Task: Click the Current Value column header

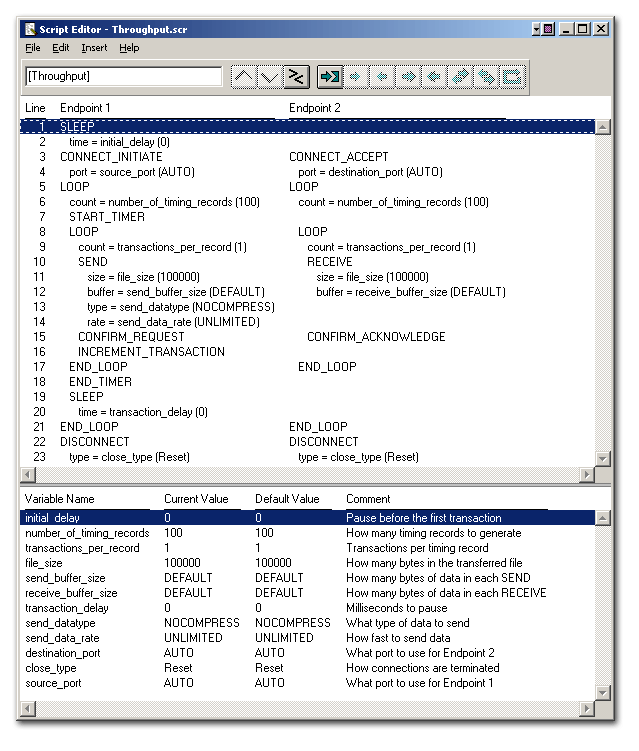Action: coord(196,499)
